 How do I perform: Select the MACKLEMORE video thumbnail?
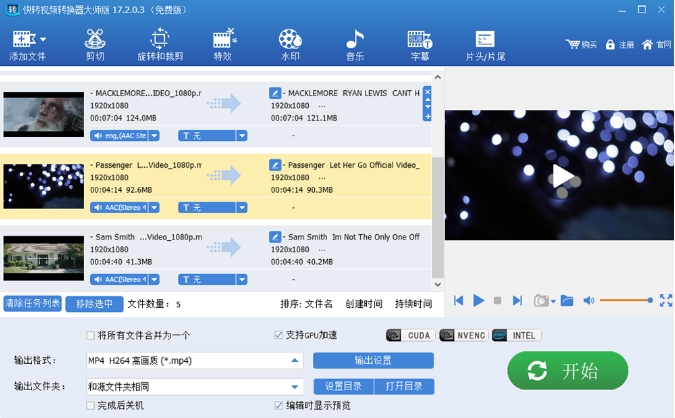click(x=43, y=114)
